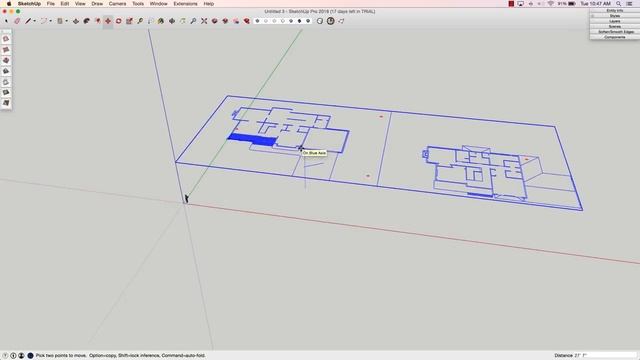Click the info status bar icon

pos(13,356)
